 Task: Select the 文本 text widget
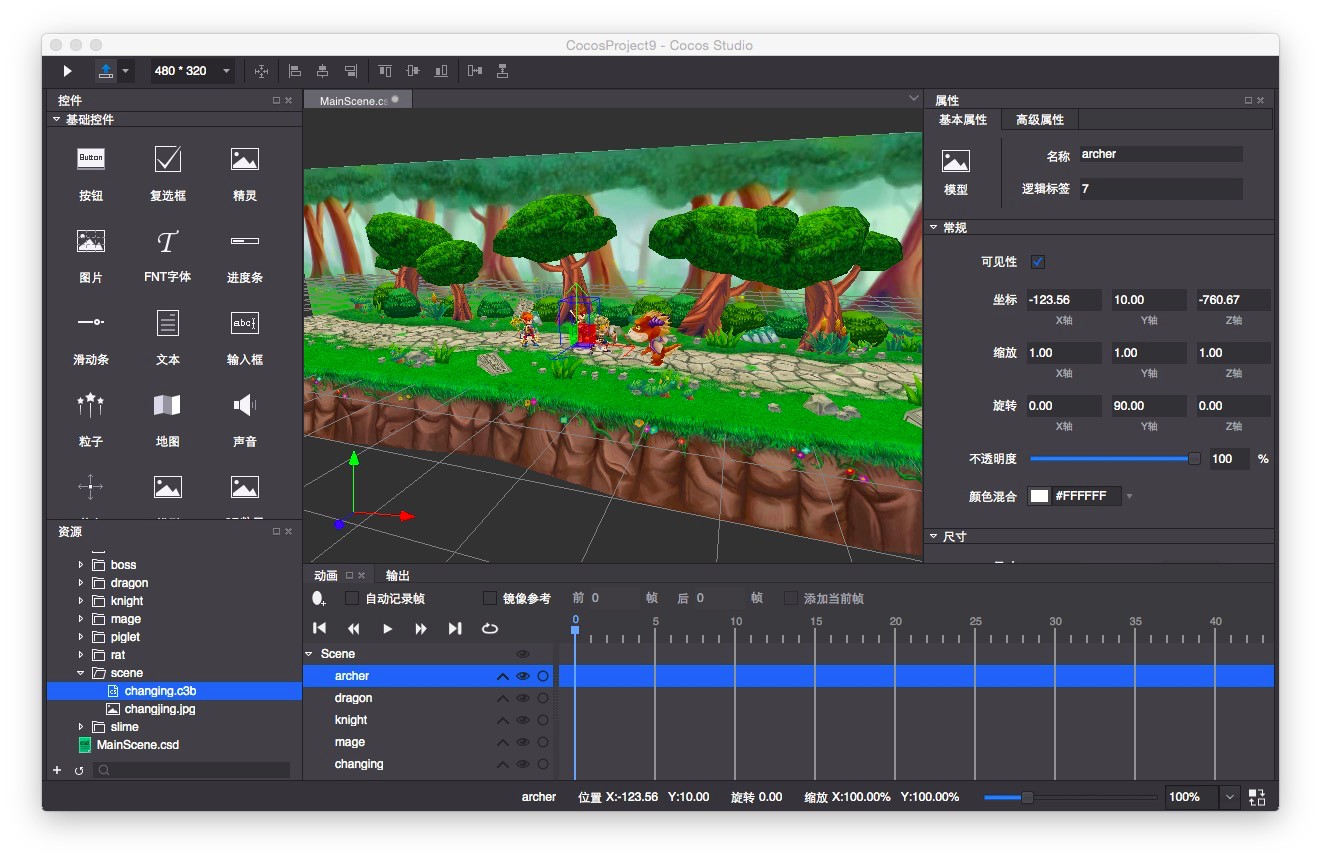pyautogui.click(x=168, y=337)
